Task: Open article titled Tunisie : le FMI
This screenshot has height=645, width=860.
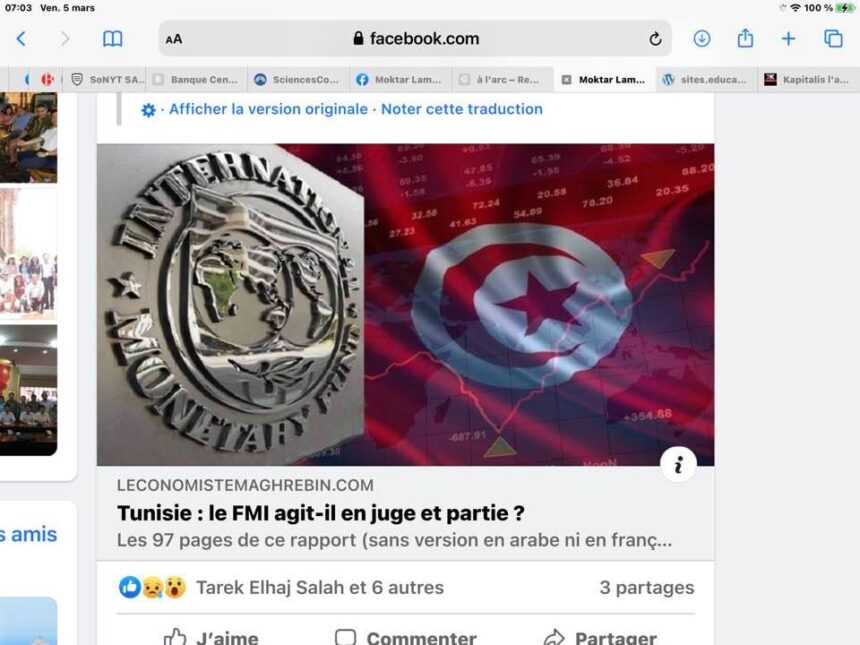Action: [321, 513]
